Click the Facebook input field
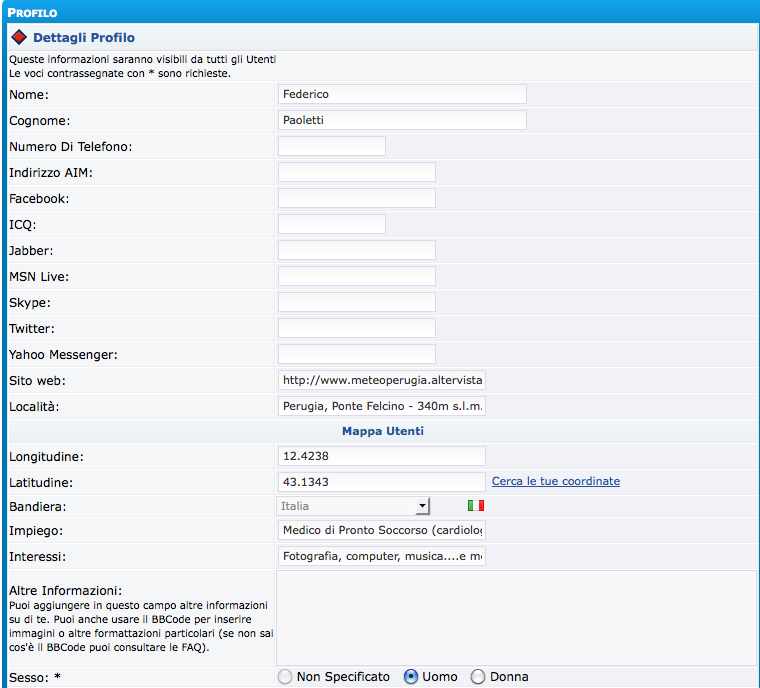The image size is (760, 688). click(x=356, y=198)
